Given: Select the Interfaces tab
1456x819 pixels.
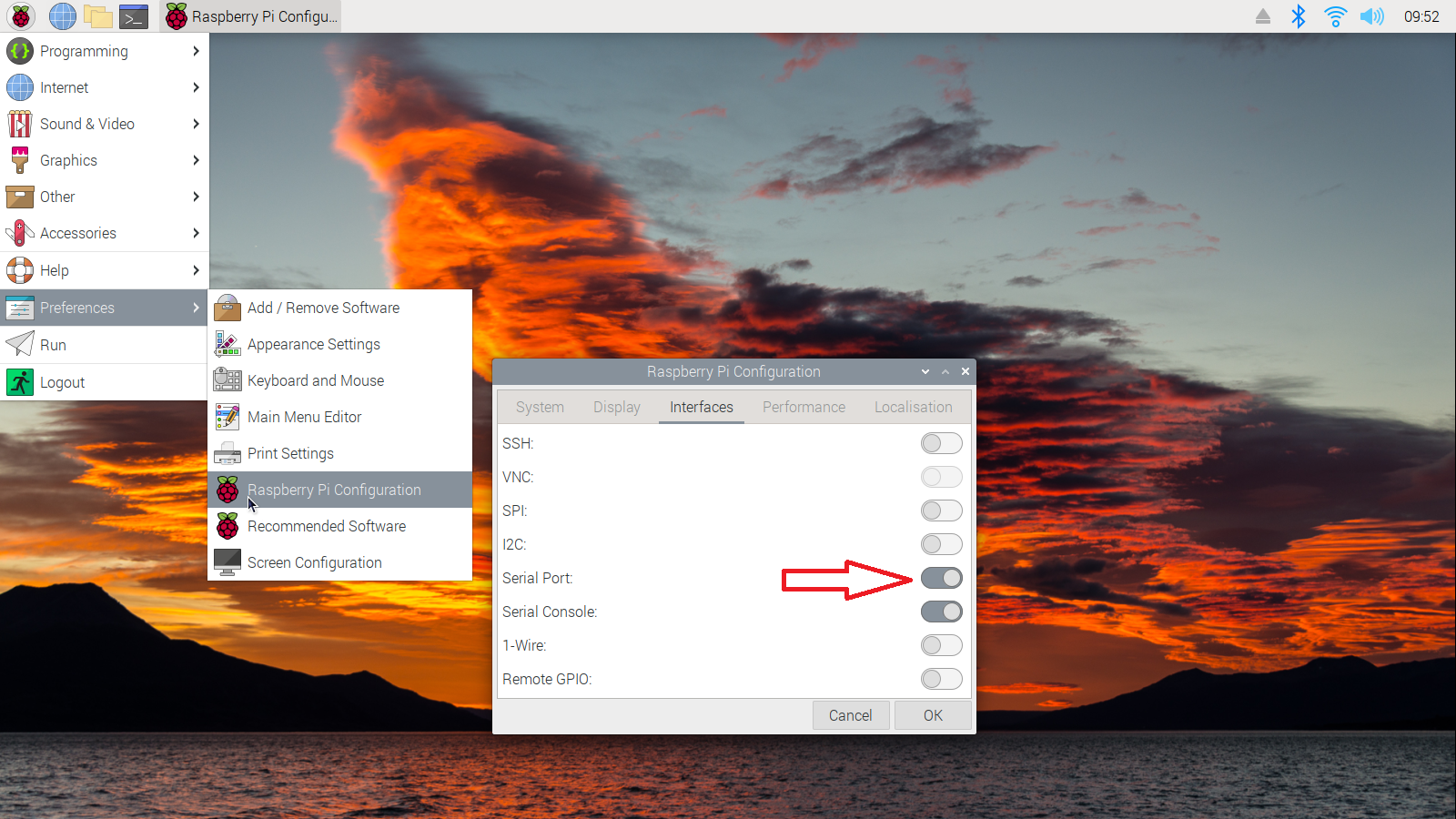Looking at the screenshot, I should tap(702, 407).
